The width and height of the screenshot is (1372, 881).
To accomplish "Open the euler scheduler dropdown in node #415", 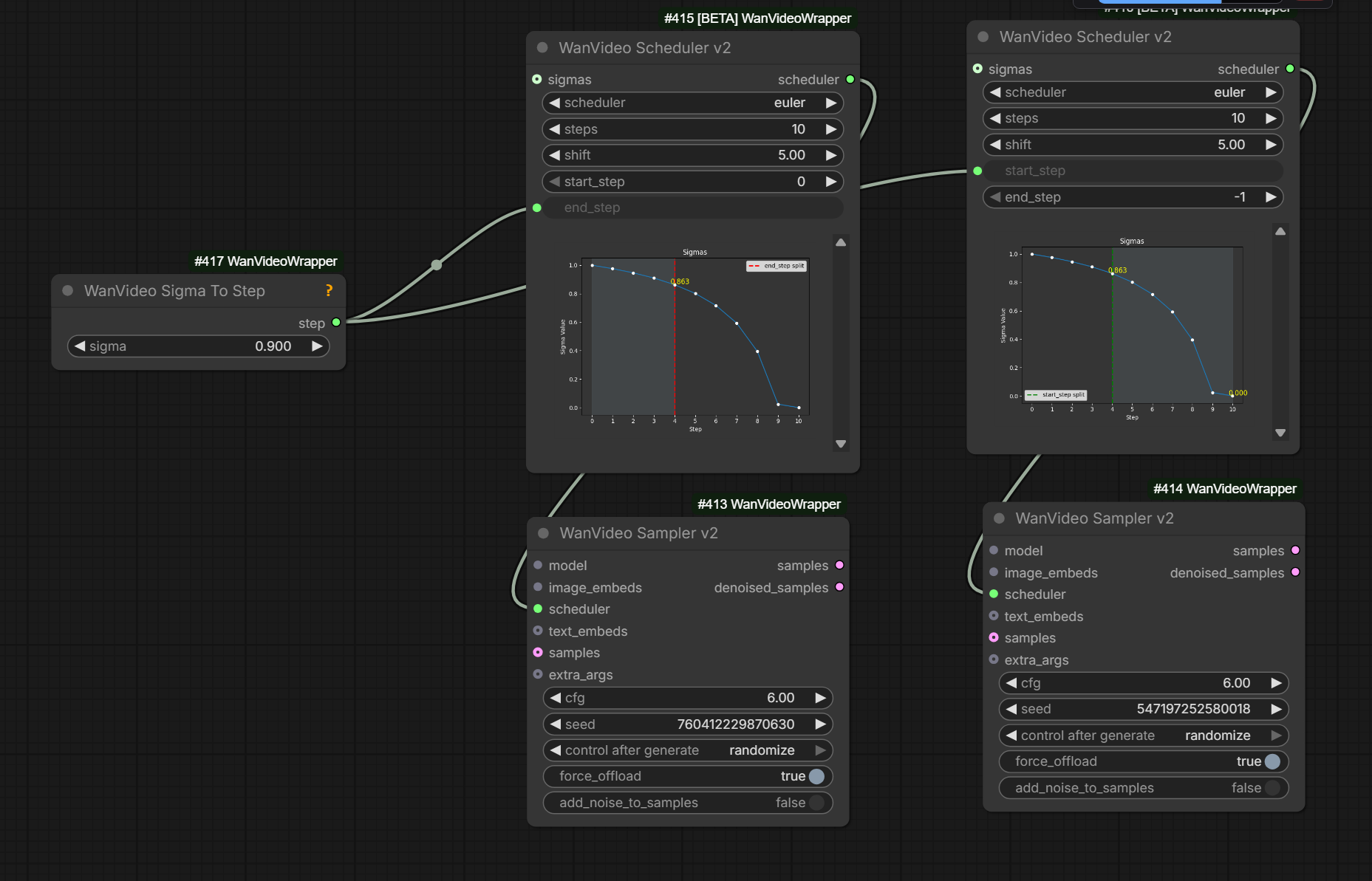I will coord(692,103).
